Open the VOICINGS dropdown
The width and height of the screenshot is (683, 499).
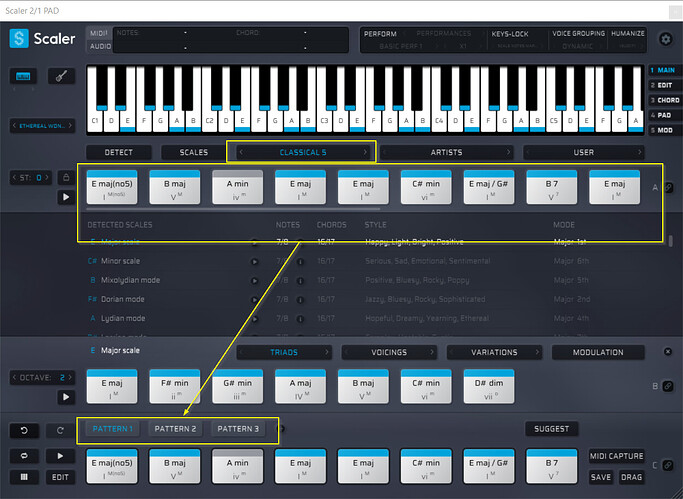pos(389,352)
